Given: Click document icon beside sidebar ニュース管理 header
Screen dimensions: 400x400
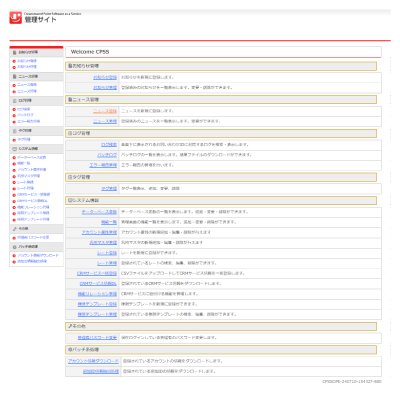Looking at the screenshot, I should (x=14, y=76).
